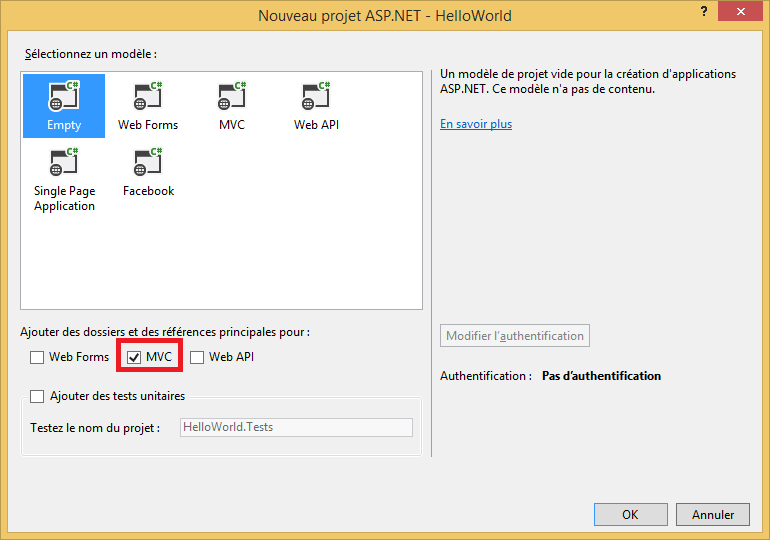Uncheck the MVC references checkbox
Screen dimensions: 770x540
pyautogui.click(x=134, y=357)
